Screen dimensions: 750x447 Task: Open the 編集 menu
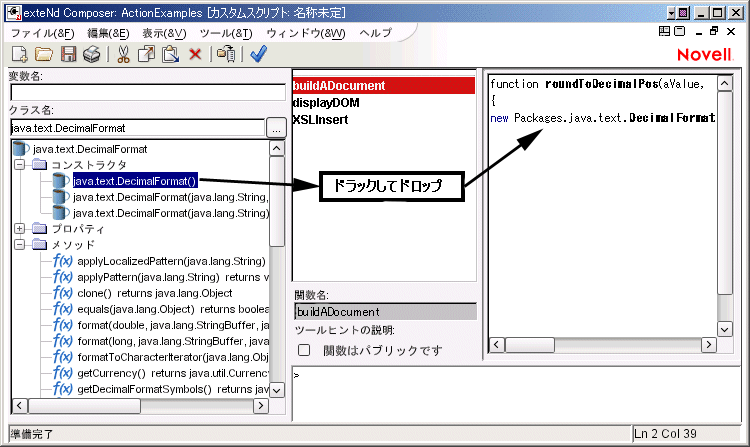pos(108,33)
